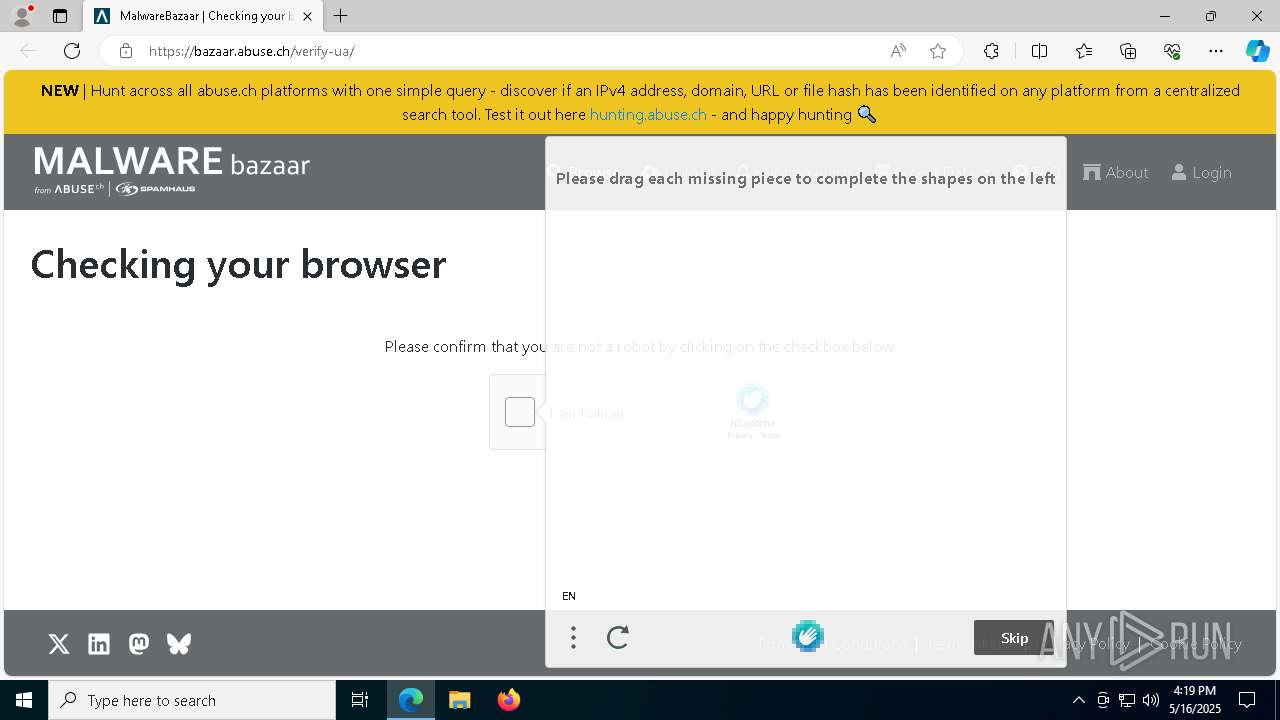Open browser Collections
Screen dimensions: 1280x720
pyautogui.click(x=1128, y=51)
